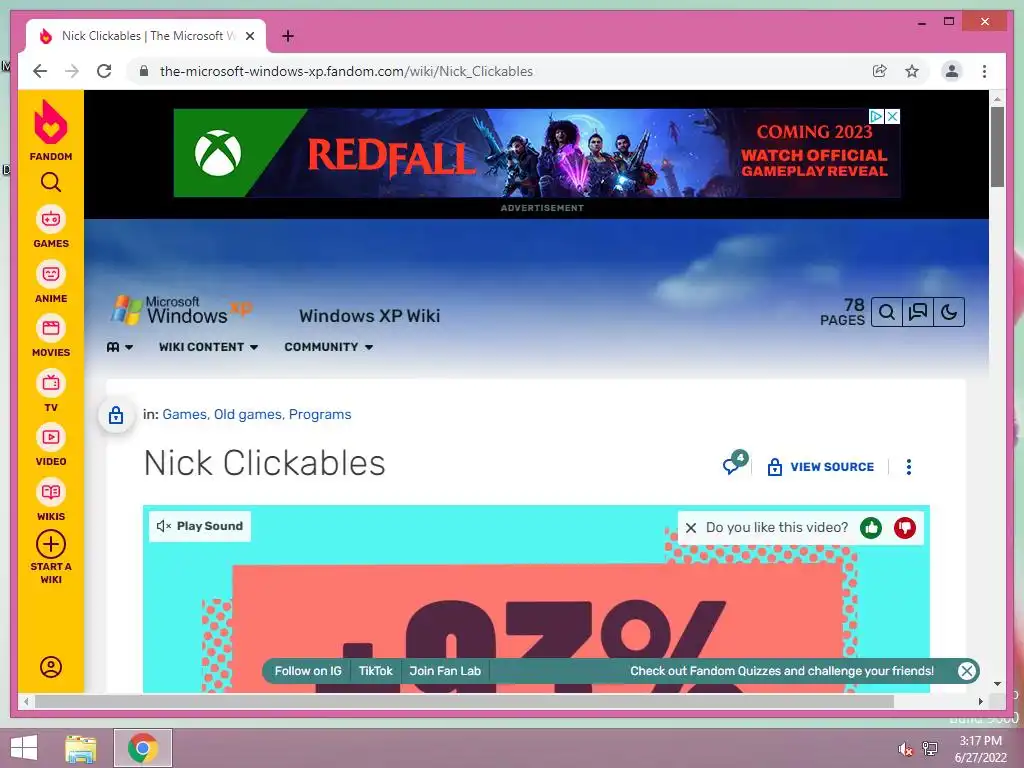The width and height of the screenshot is (1024, 768).
Task: Click thumbs up on the video
Action: pos(871,528)
